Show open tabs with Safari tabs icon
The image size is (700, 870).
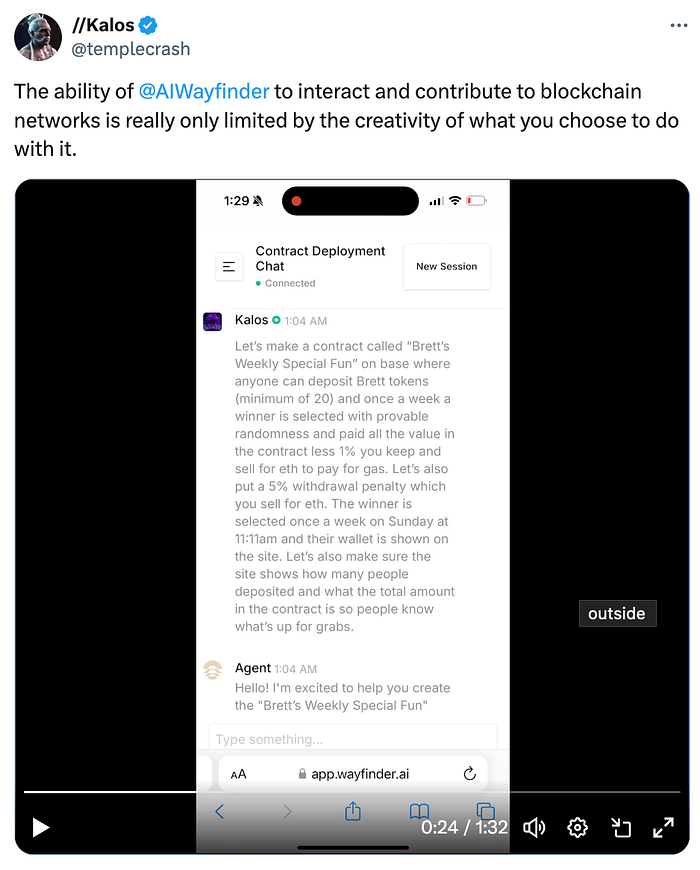pyautogui.click(x=485, y=812)
